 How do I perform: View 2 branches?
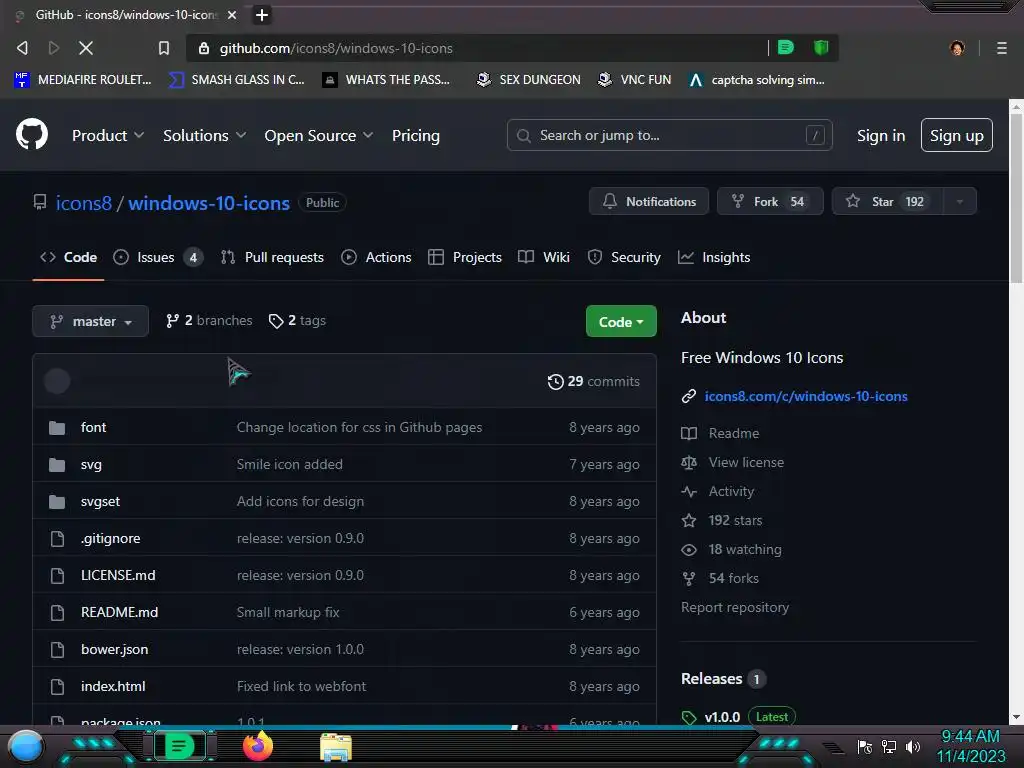209,321
